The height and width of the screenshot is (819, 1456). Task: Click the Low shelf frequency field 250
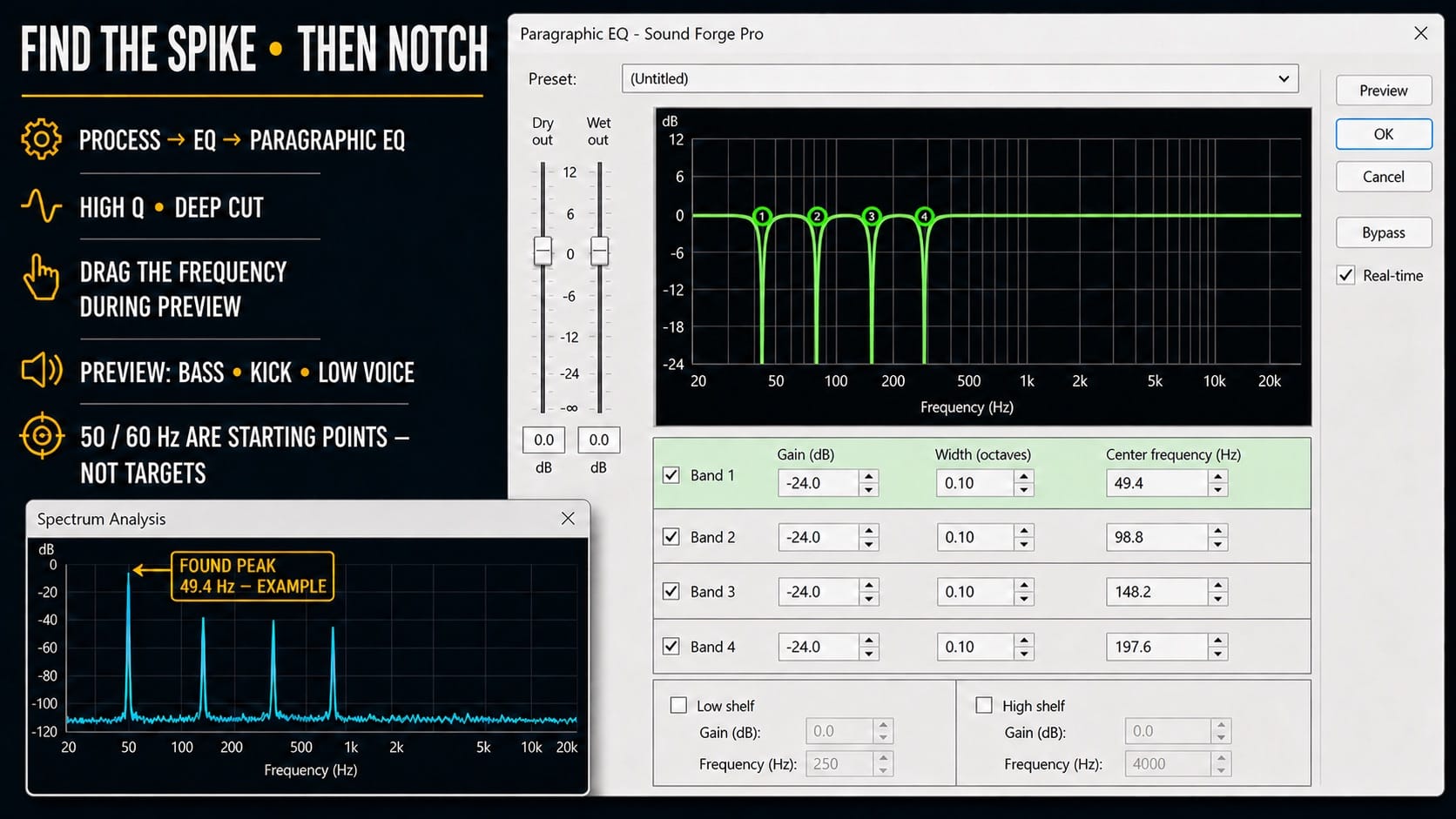pos(839,763)
